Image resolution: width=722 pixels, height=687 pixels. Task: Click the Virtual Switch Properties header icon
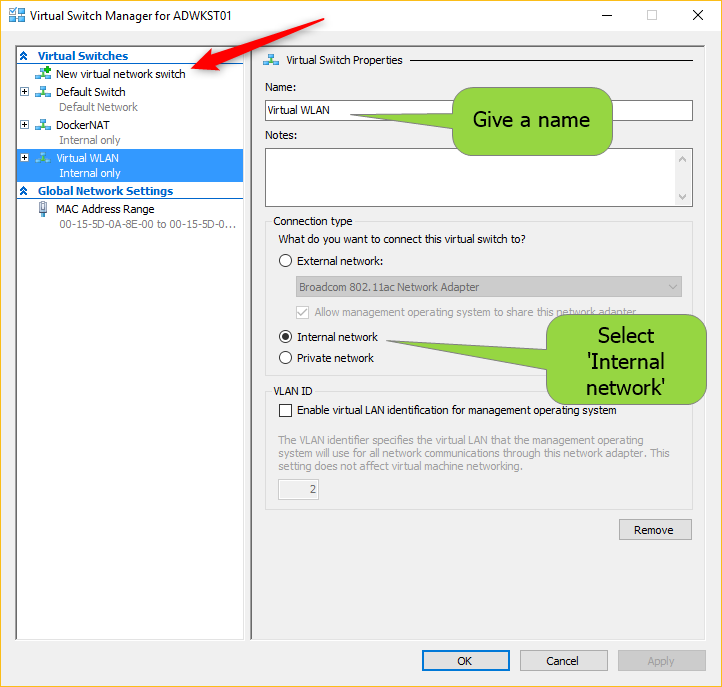[271, 60]
